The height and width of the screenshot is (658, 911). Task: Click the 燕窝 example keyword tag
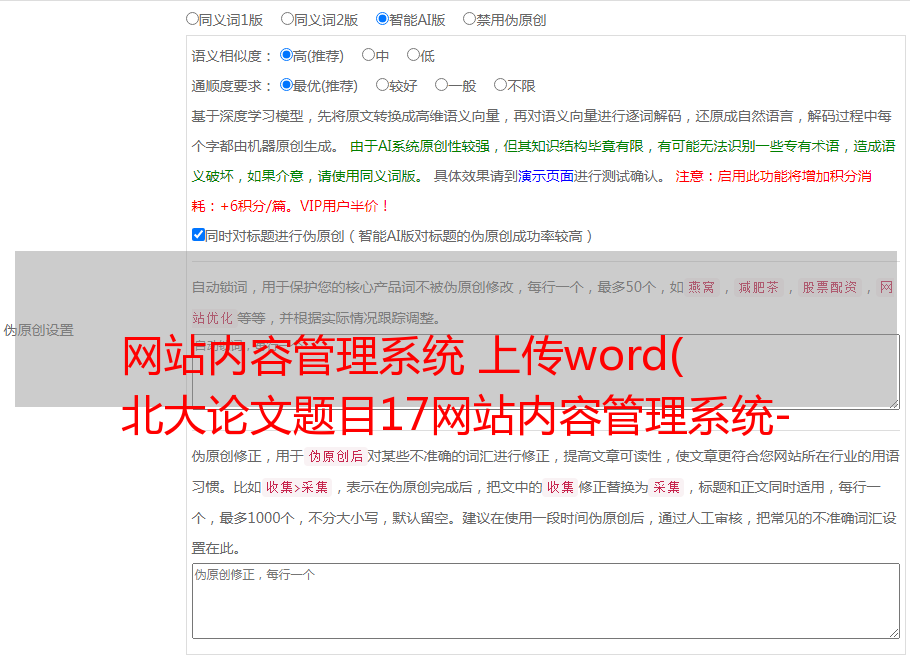(x=702, y=287)
